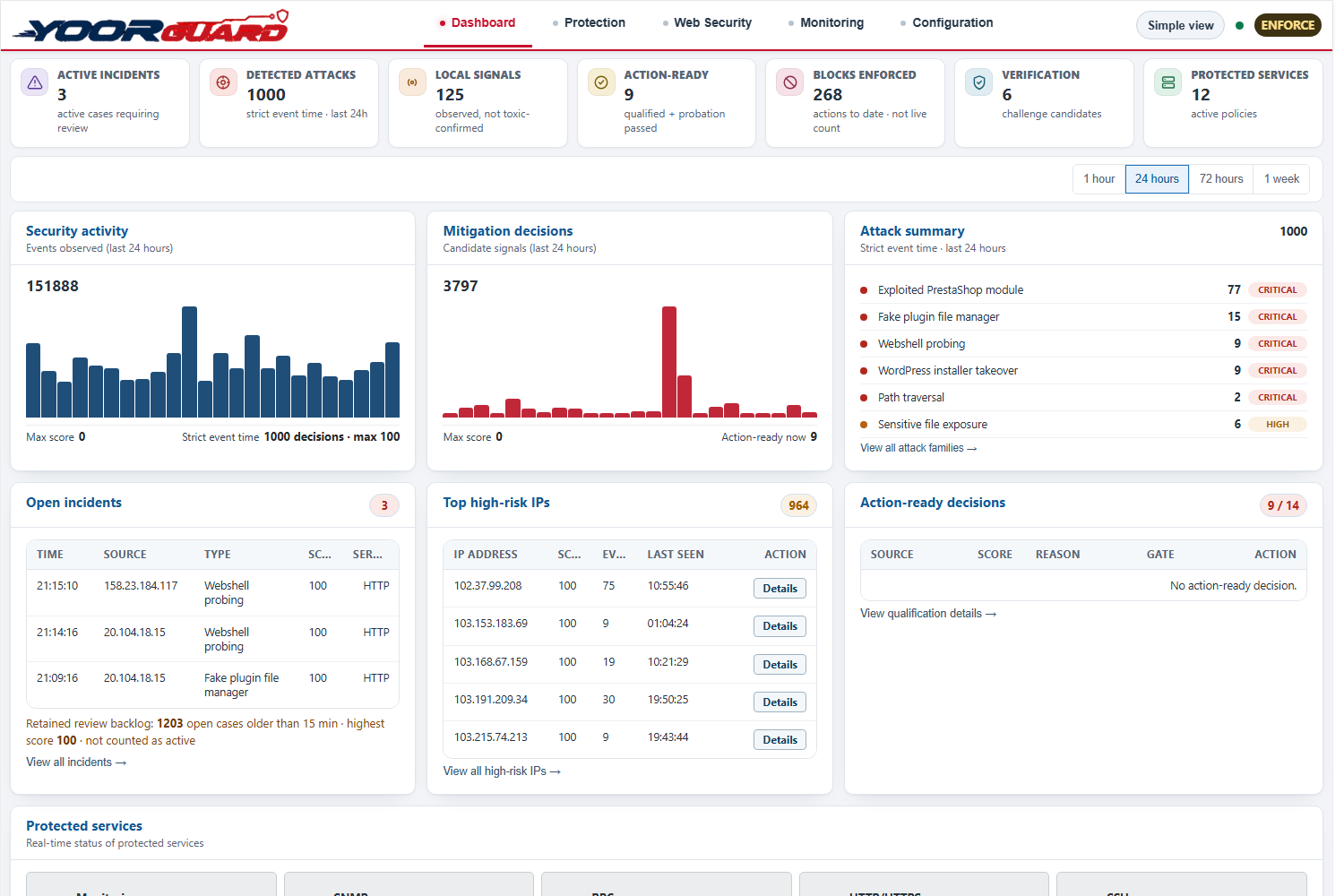
Task: Open the Web Security tab
Action: (x=707, y=23)
